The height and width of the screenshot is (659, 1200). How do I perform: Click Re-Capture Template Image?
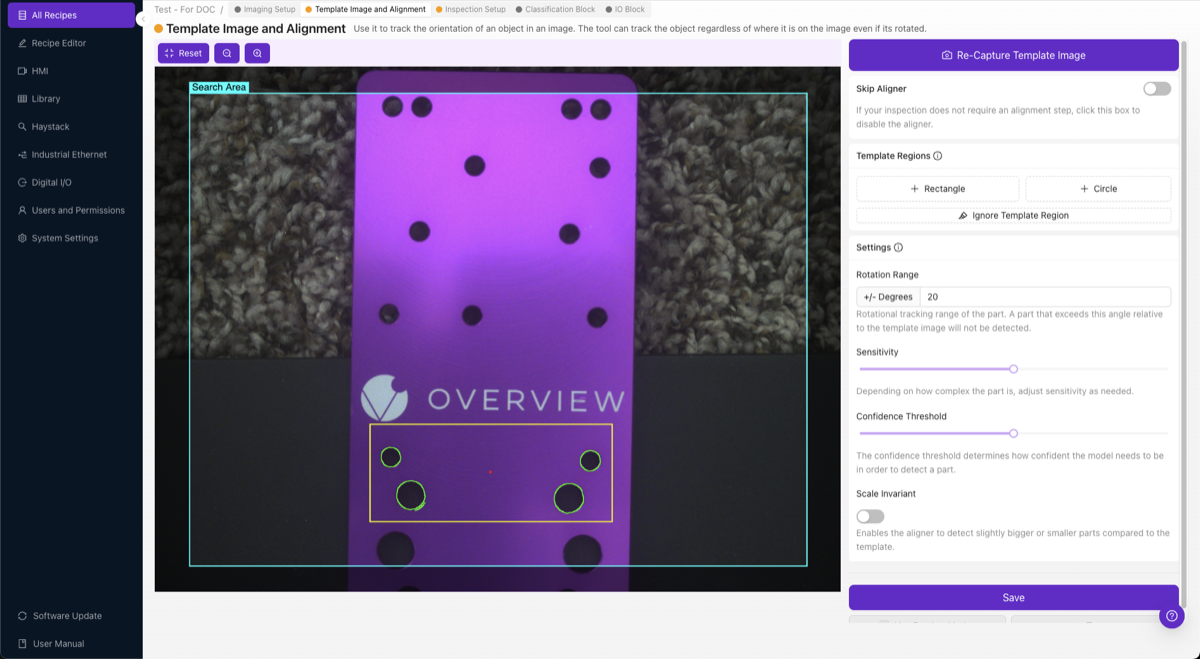click(1013, 55)
